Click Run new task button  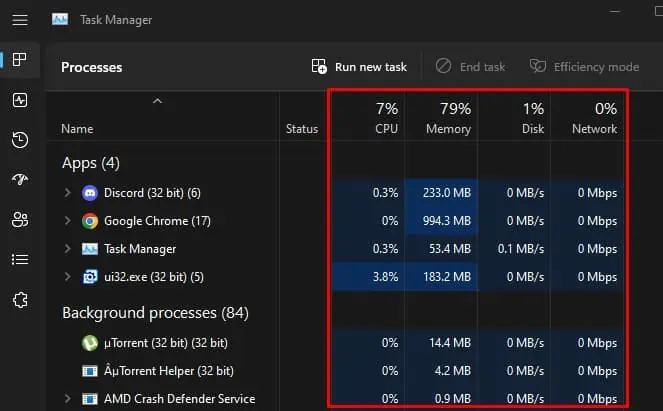[359, 67]
